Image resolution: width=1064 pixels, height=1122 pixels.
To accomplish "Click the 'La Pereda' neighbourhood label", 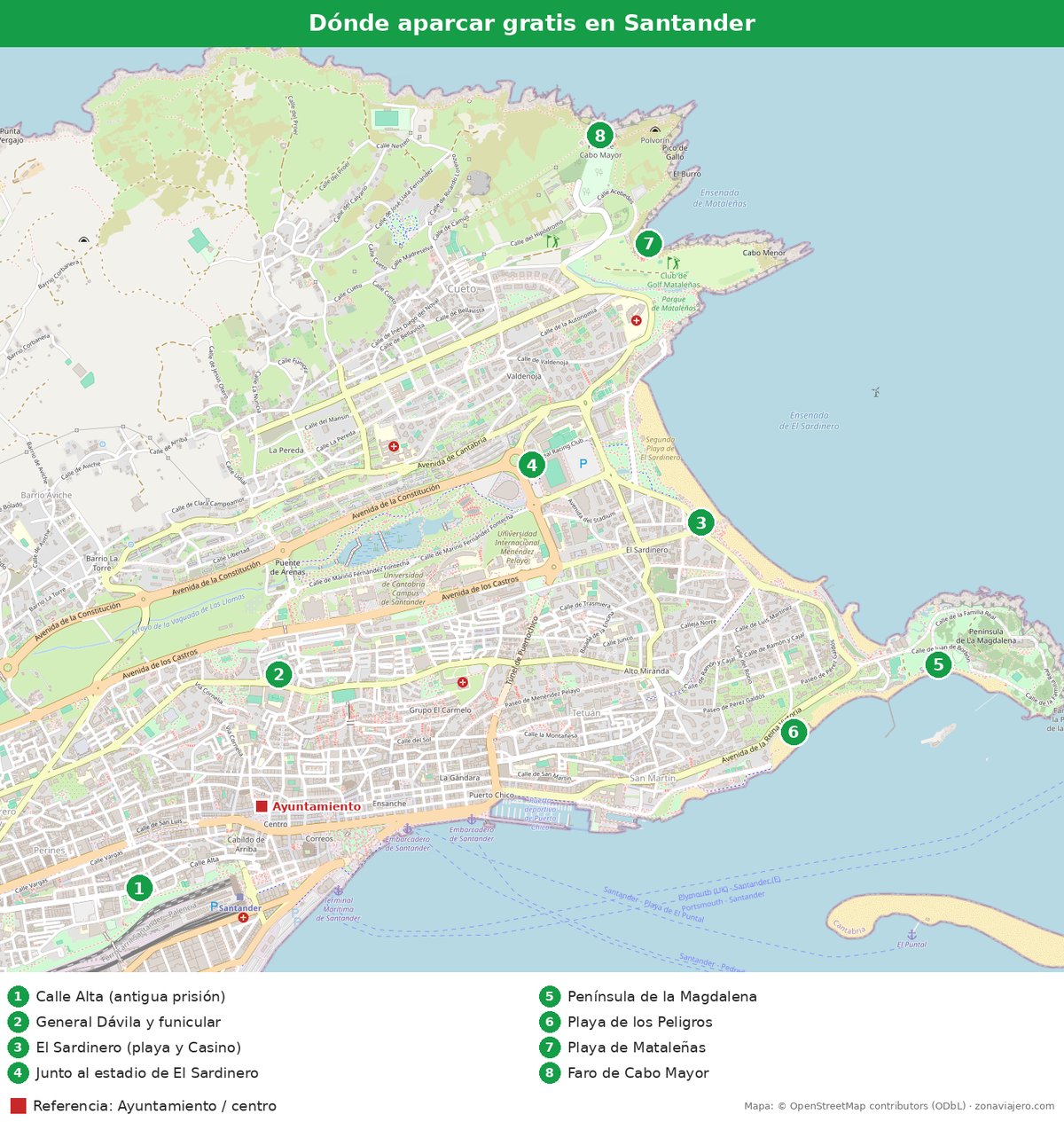I will tap(286, 451).
